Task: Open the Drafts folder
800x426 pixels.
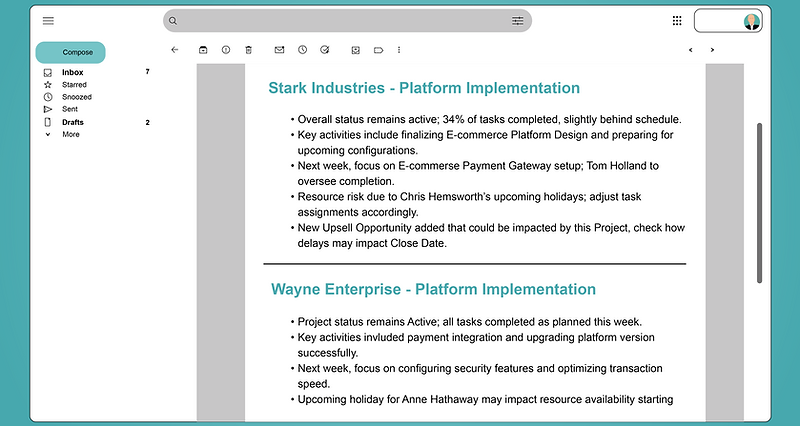Action: 72,122
